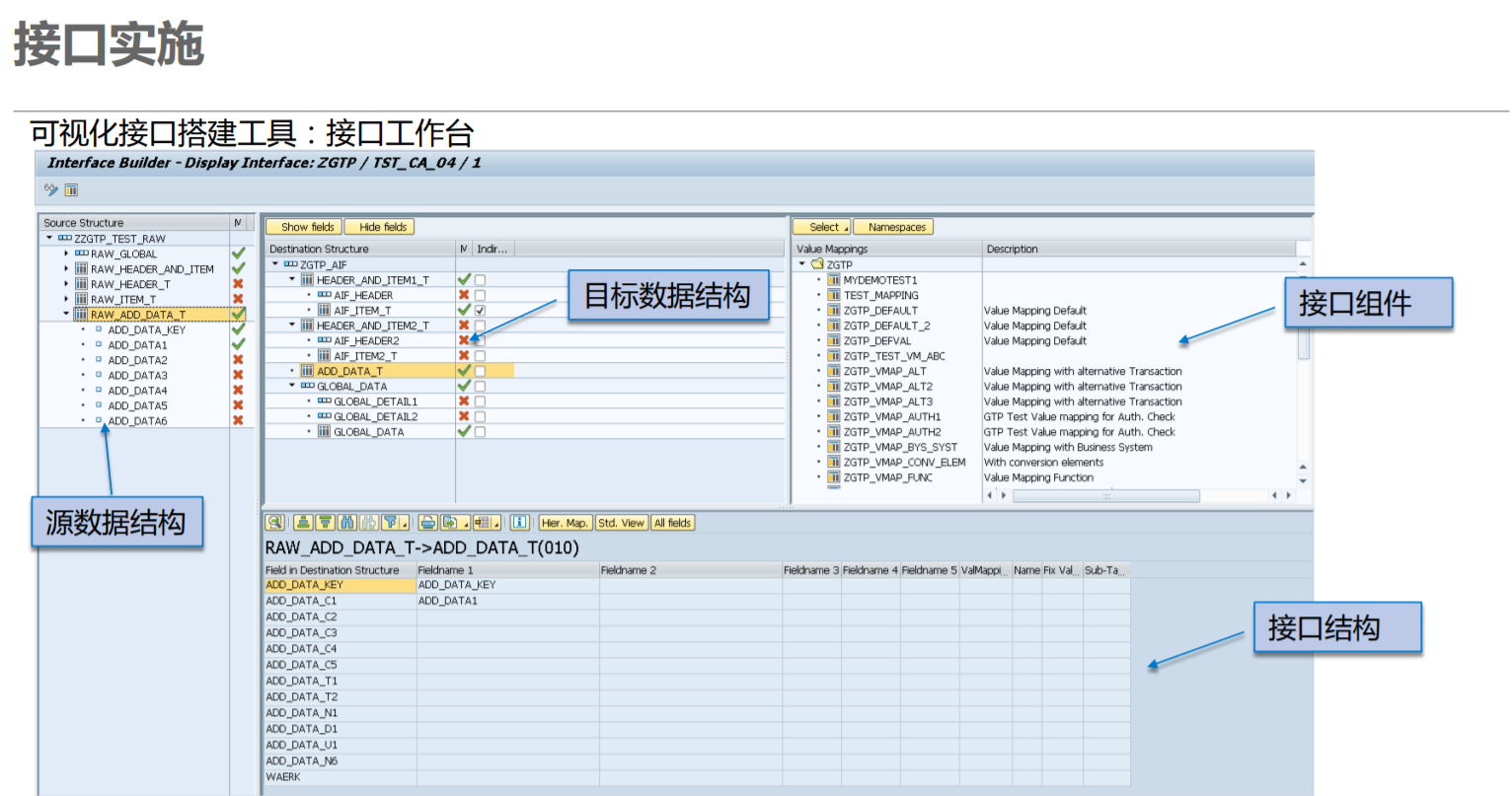Open the detail view with magnifier icon
The height and width of the screenshot is (796, 1512).
275,523
